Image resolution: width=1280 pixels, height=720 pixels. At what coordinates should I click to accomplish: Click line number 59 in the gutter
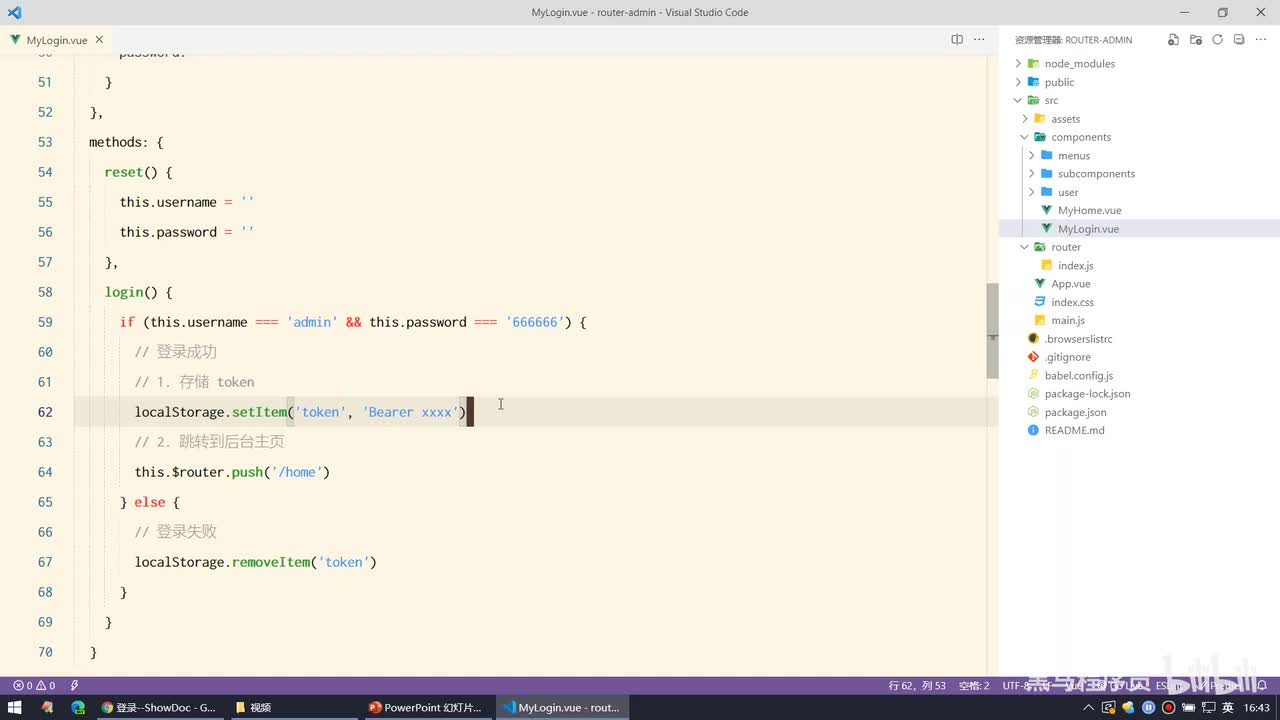pyautogui.click(x=45, y=322)
